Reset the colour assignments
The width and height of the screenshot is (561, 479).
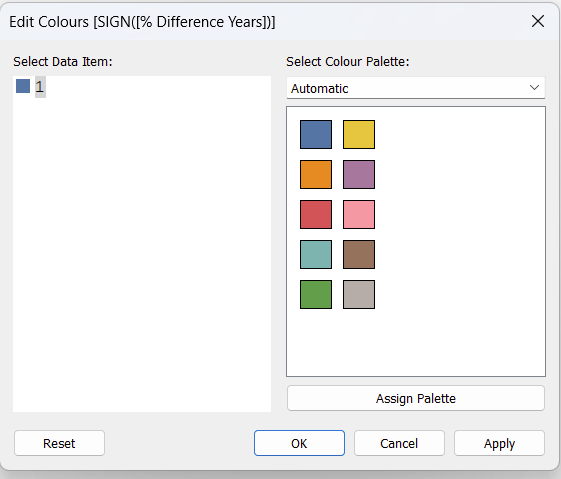(x=59, y=443)
